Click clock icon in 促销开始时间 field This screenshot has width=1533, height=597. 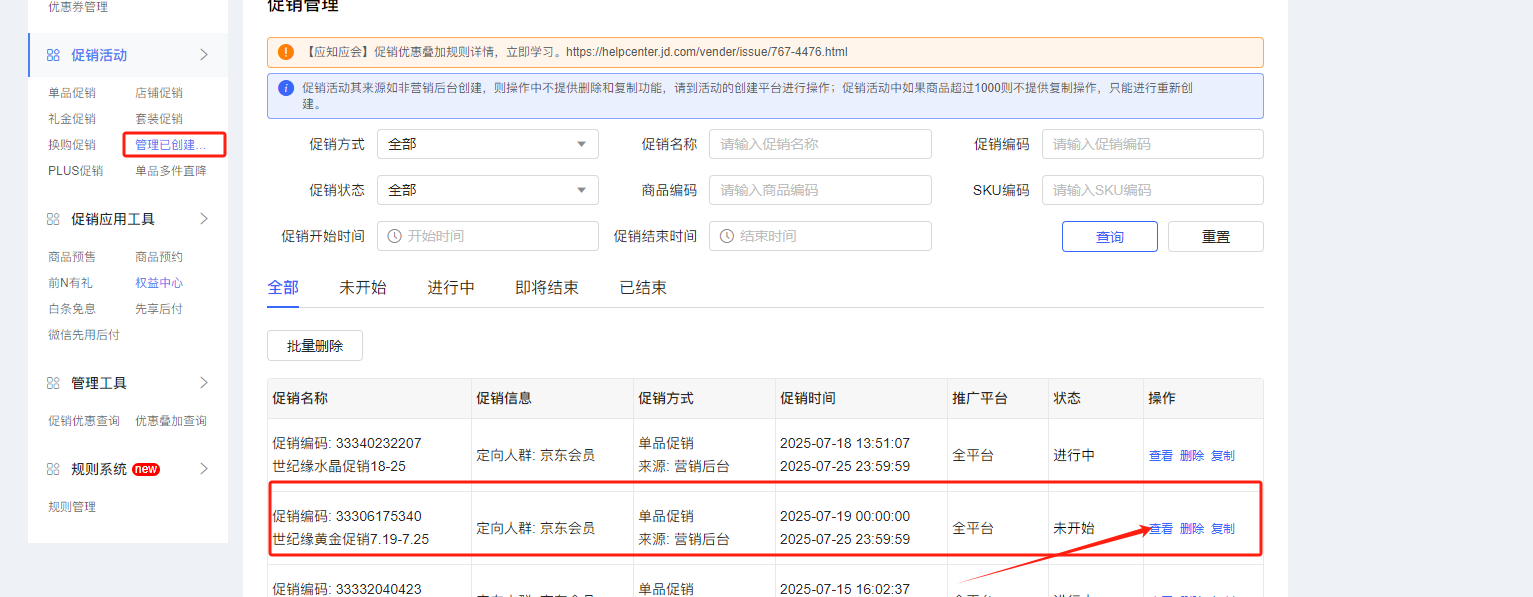[394, 236]
